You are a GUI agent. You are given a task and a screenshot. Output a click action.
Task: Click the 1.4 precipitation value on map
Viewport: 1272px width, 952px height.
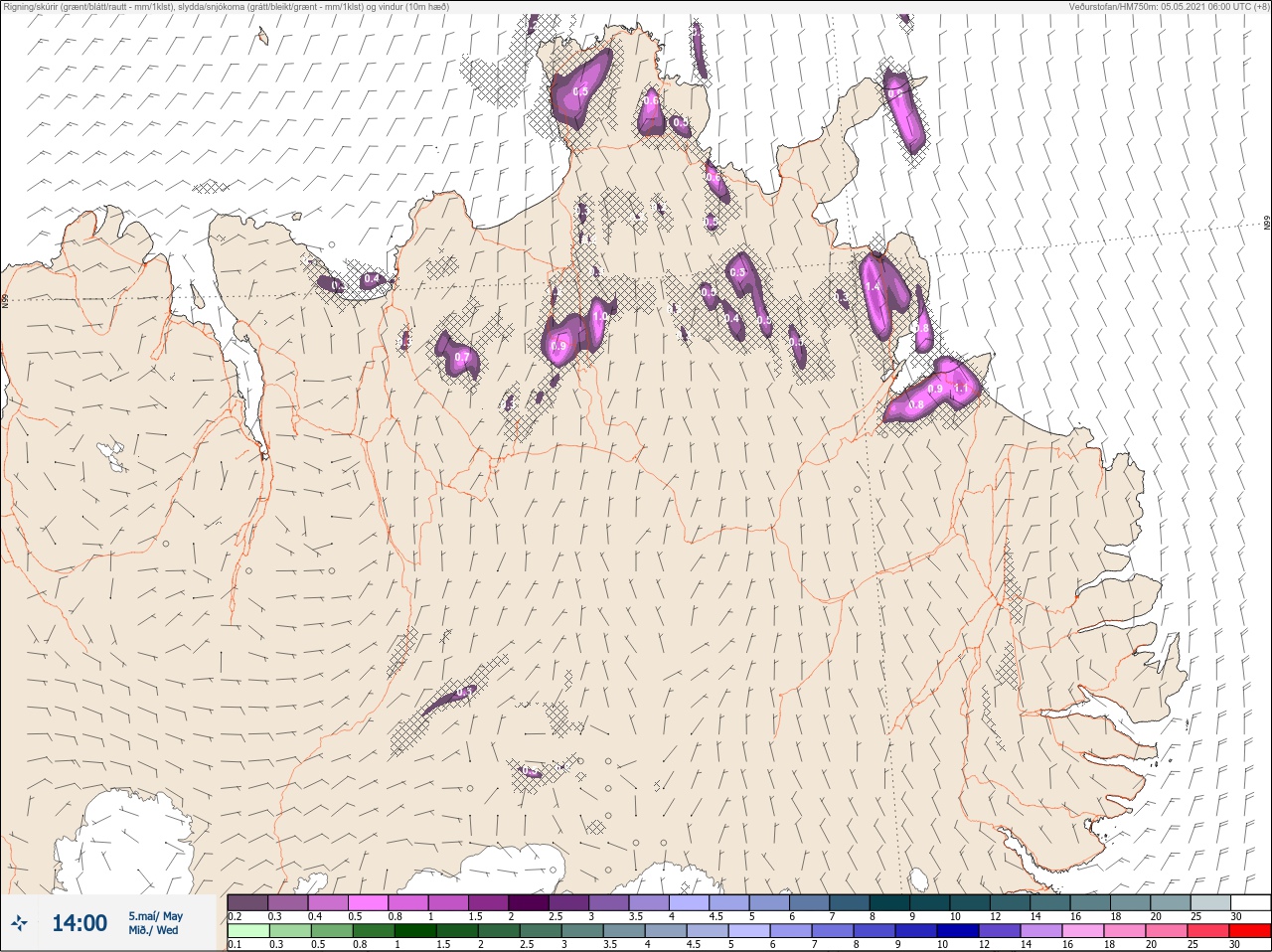tap(873, 286)
